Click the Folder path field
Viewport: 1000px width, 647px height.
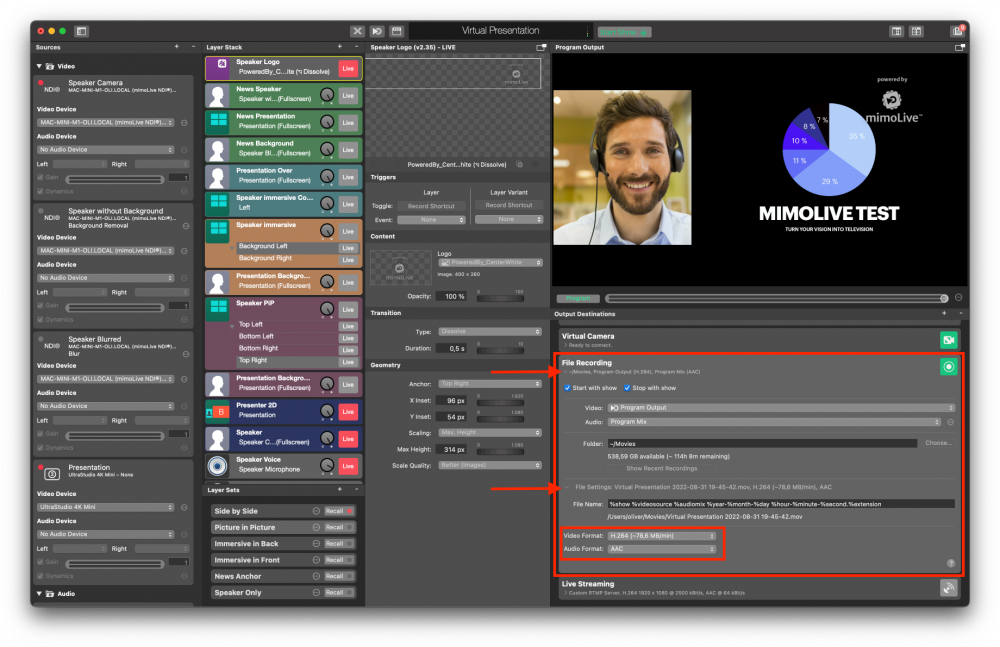click(762, 443)
